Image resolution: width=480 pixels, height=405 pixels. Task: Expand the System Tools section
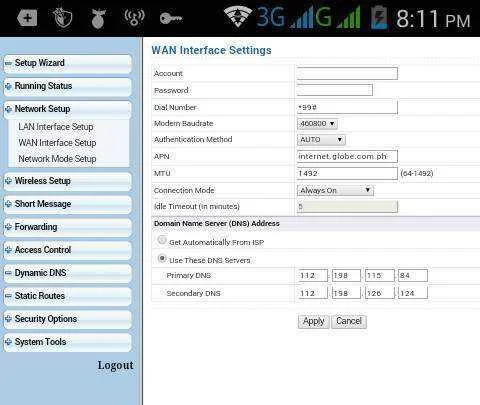[68, 342]
